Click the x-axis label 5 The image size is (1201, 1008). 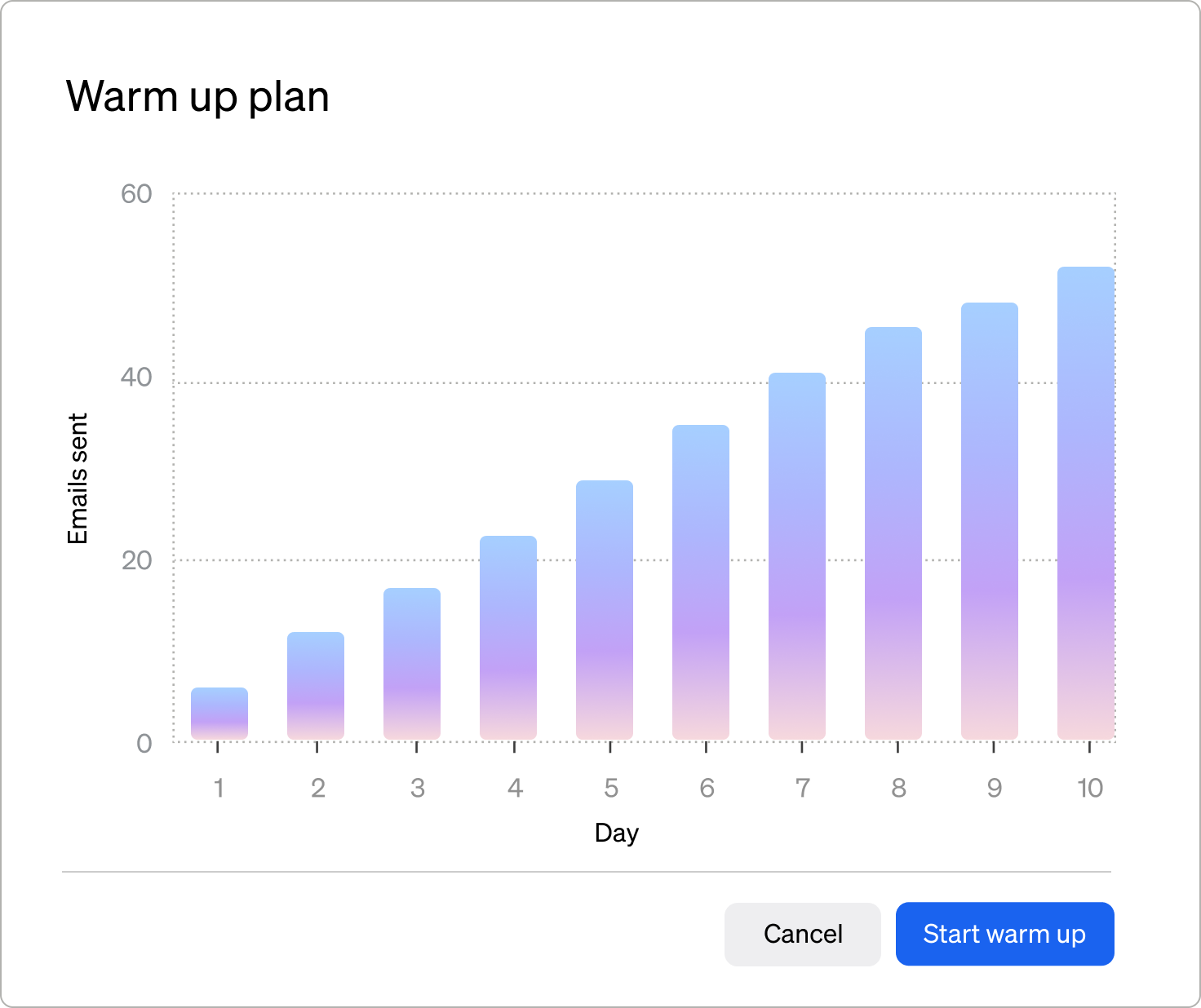[x=611, y=788]
